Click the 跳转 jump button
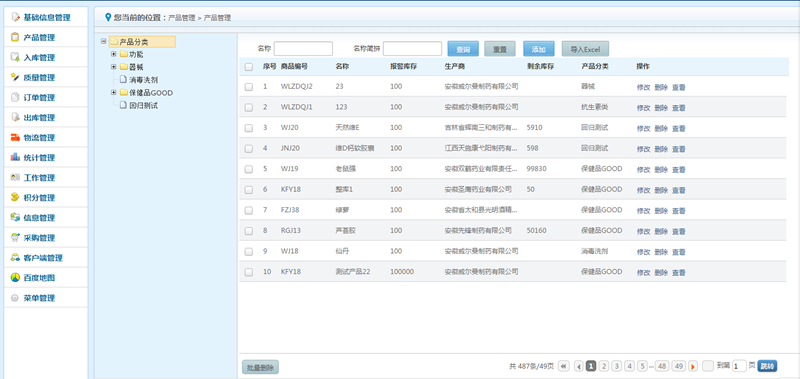The height and width of the screenshot is (379, 800). click(x=767, y=366)
